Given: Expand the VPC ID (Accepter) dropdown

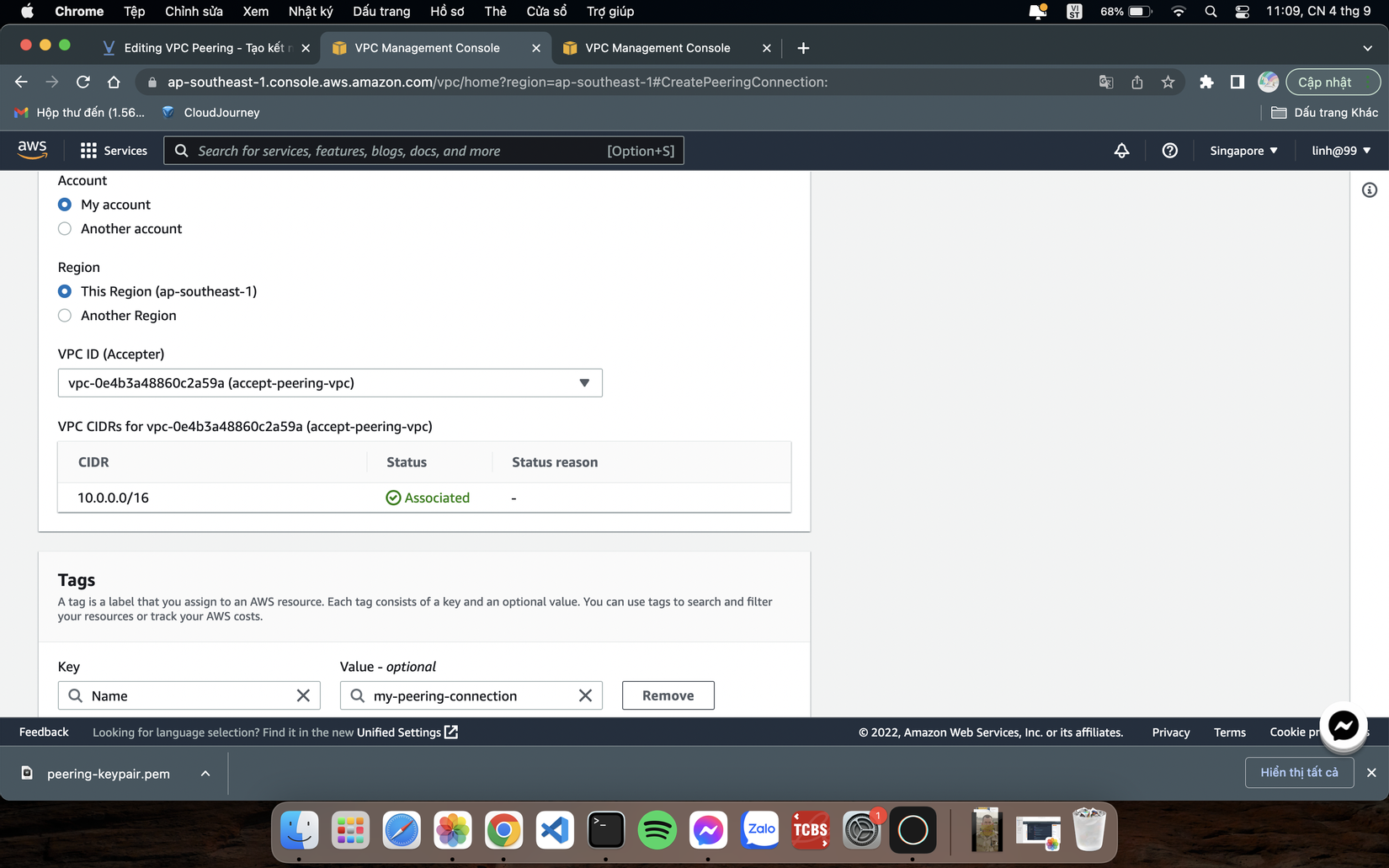Looking at the screenshot, I should (x=330, y=383).
